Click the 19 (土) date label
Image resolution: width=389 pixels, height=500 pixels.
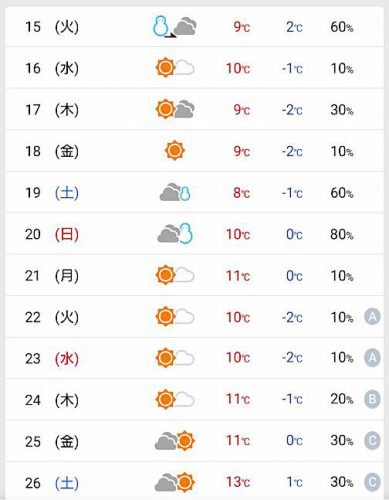(52, 193)
